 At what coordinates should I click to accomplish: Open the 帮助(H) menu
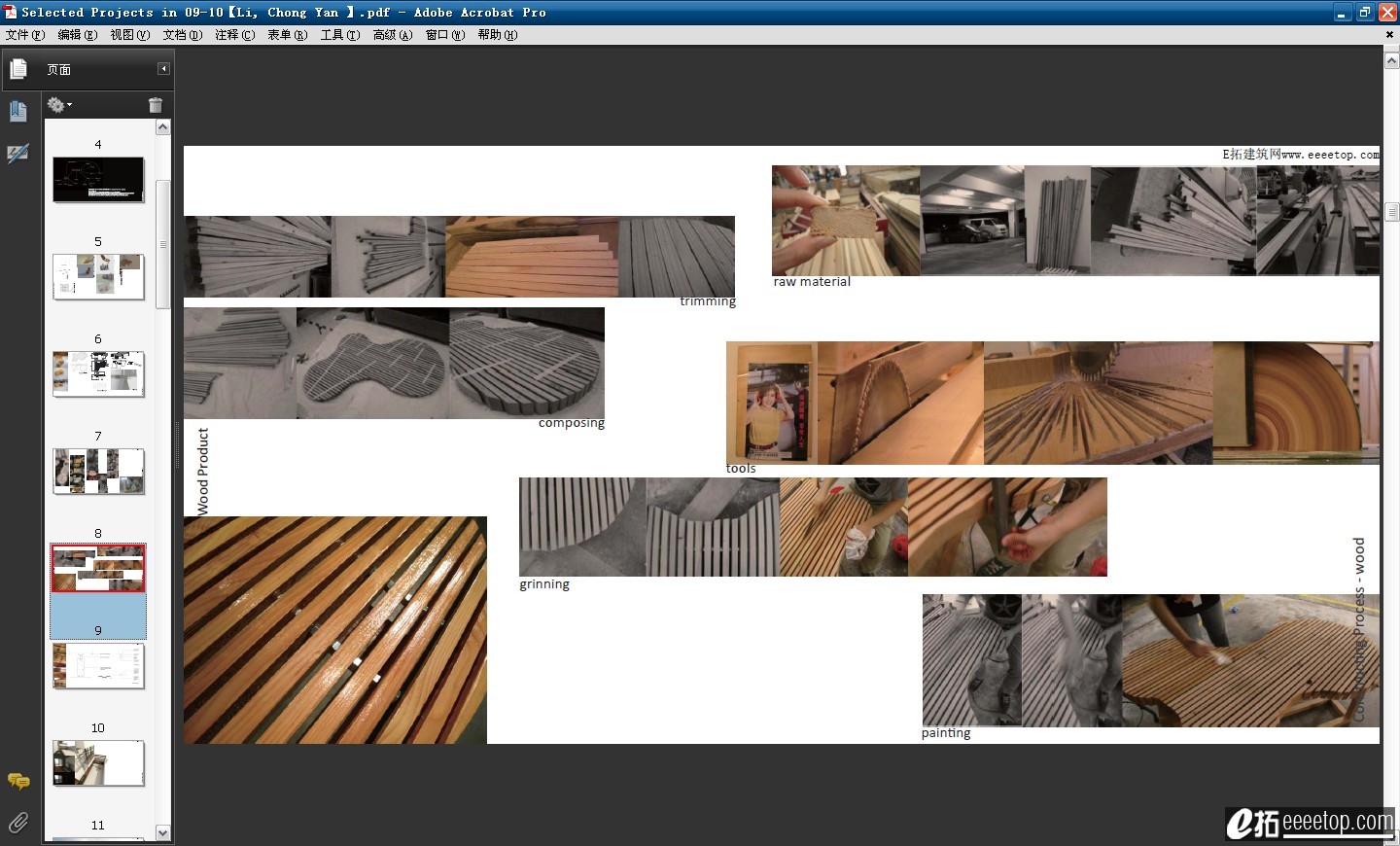point(498,35)
